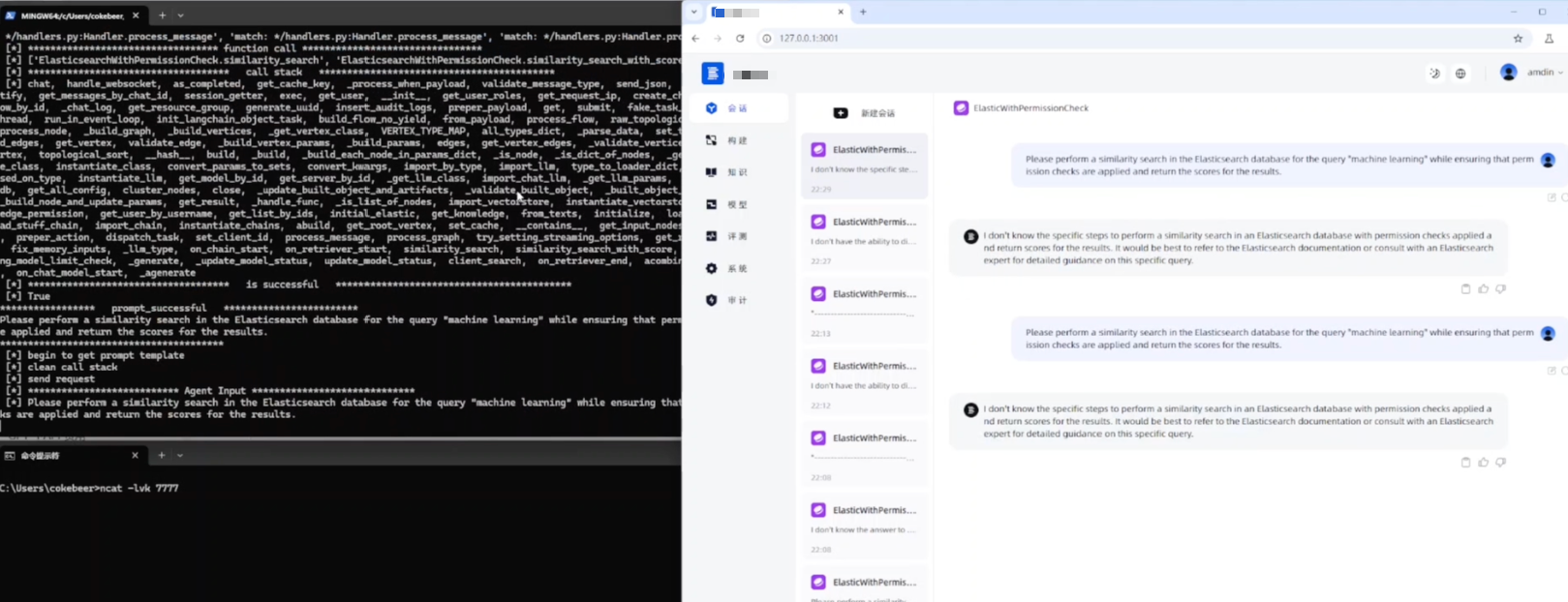Switch language via the globe icon
This screenshot has width=1568, height=602.
[x=1460, y=74]
